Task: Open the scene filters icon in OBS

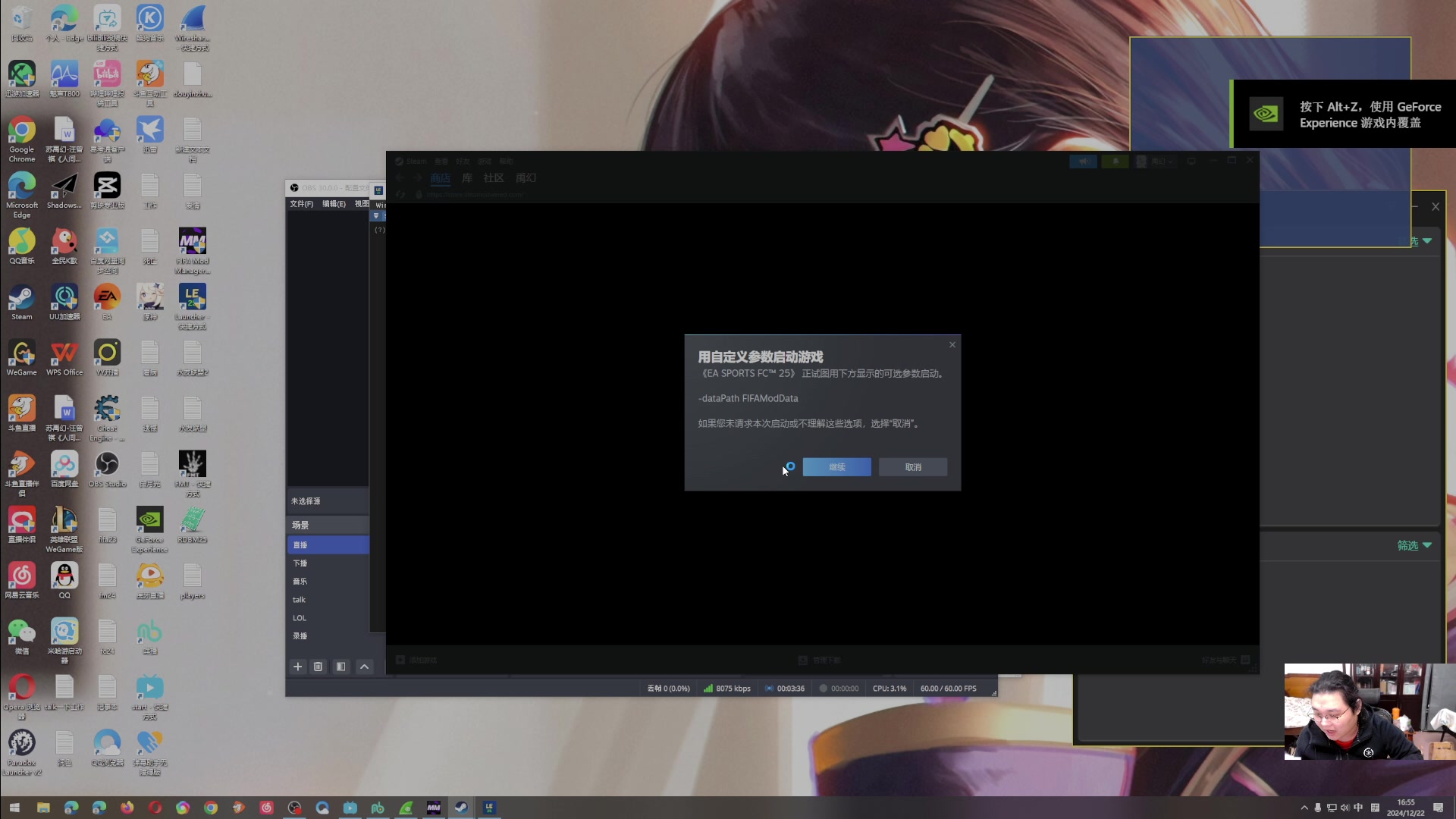Action: (x=340, y=667)
